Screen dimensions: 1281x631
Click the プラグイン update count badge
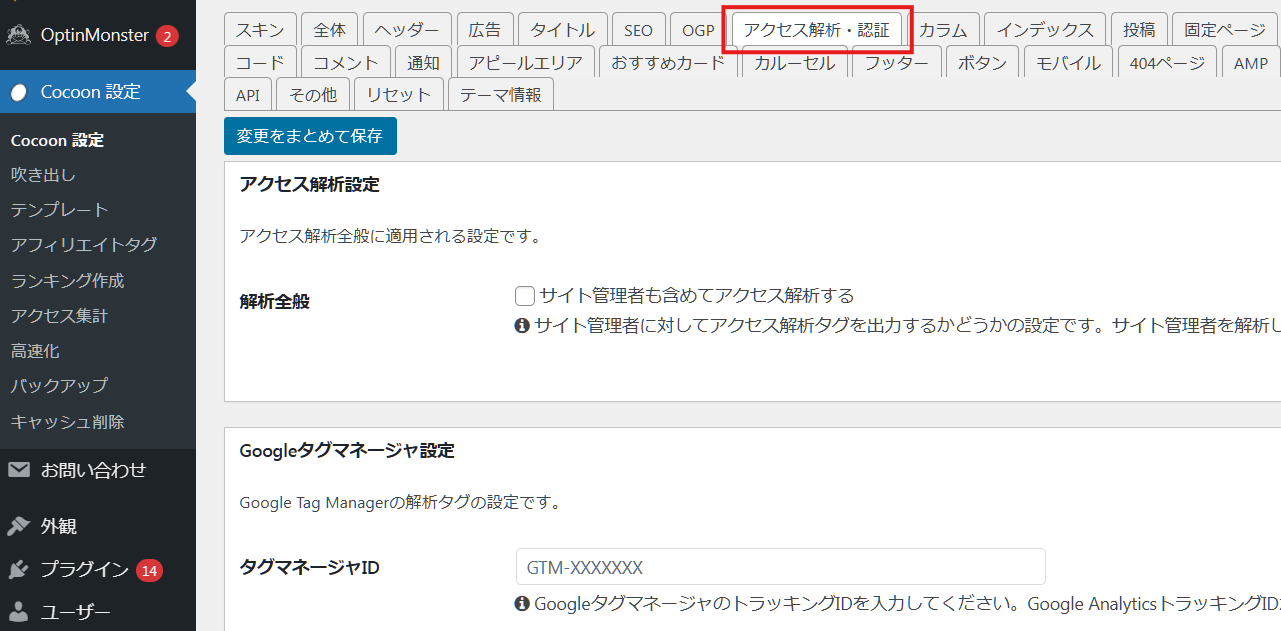click(150, 570)
